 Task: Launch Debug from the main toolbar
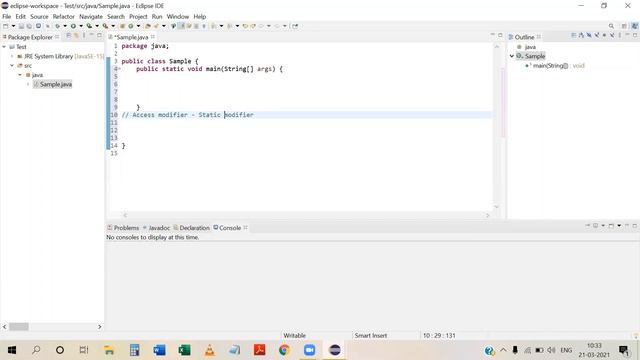[x=58, y=26]
